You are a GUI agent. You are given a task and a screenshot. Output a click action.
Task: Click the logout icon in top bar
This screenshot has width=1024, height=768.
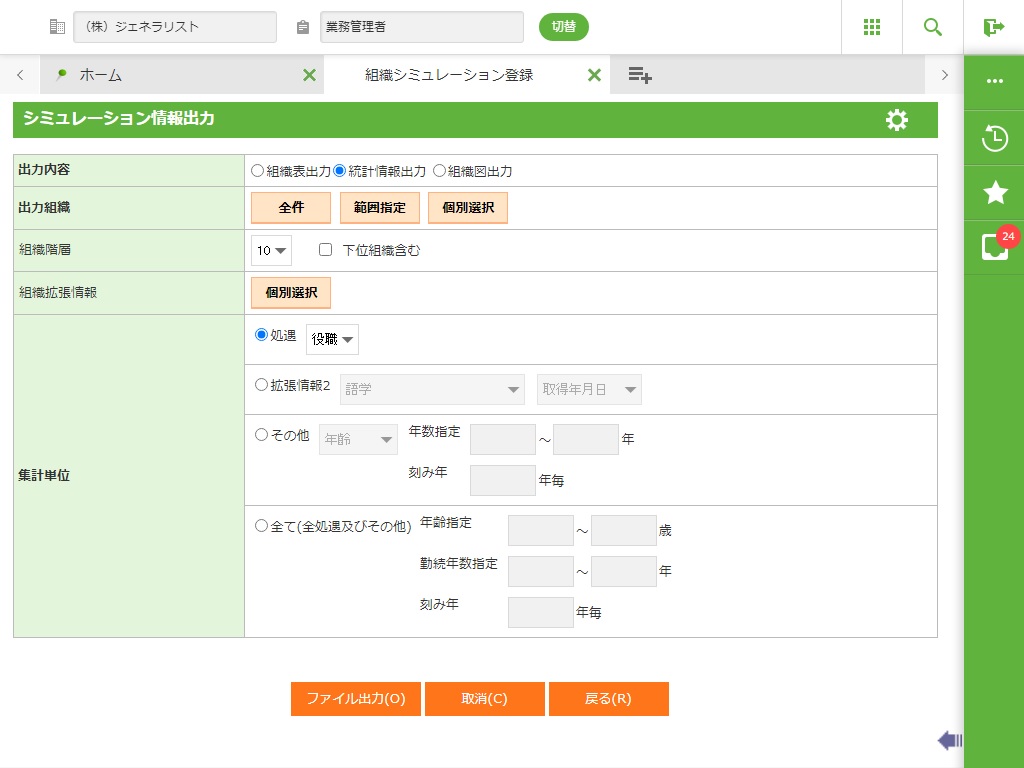[x=993, y=27]
